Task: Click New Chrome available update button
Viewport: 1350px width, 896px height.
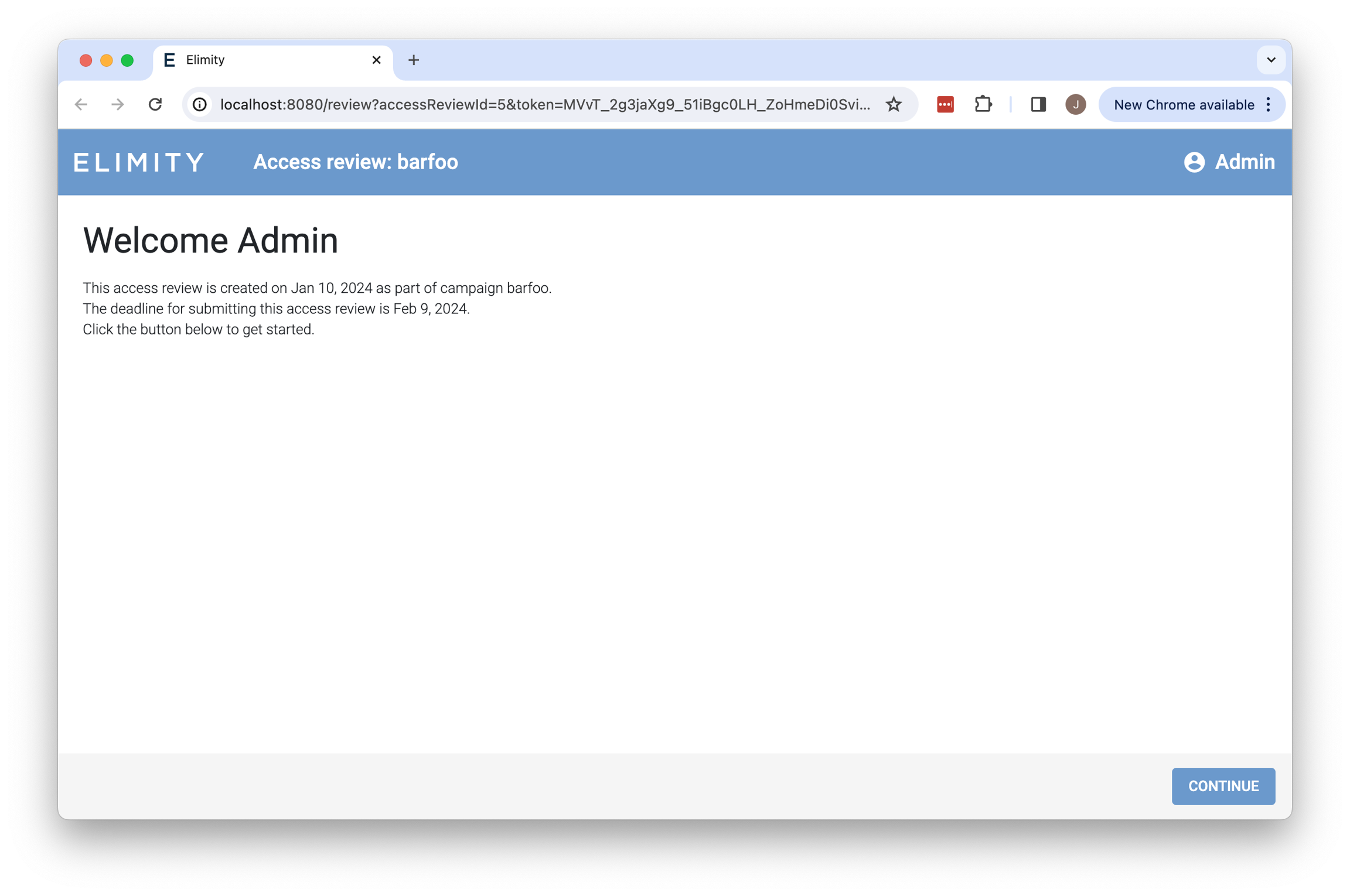Action: click(x=1183, y=105)
